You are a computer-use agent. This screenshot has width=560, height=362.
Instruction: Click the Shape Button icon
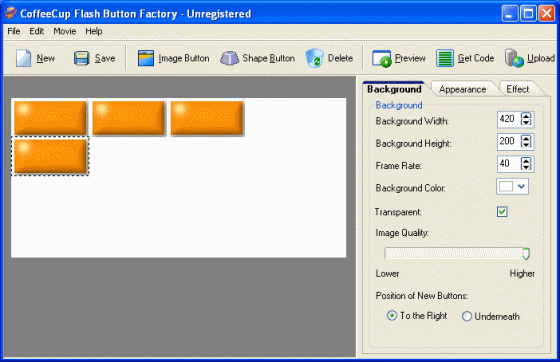[229, 58]
